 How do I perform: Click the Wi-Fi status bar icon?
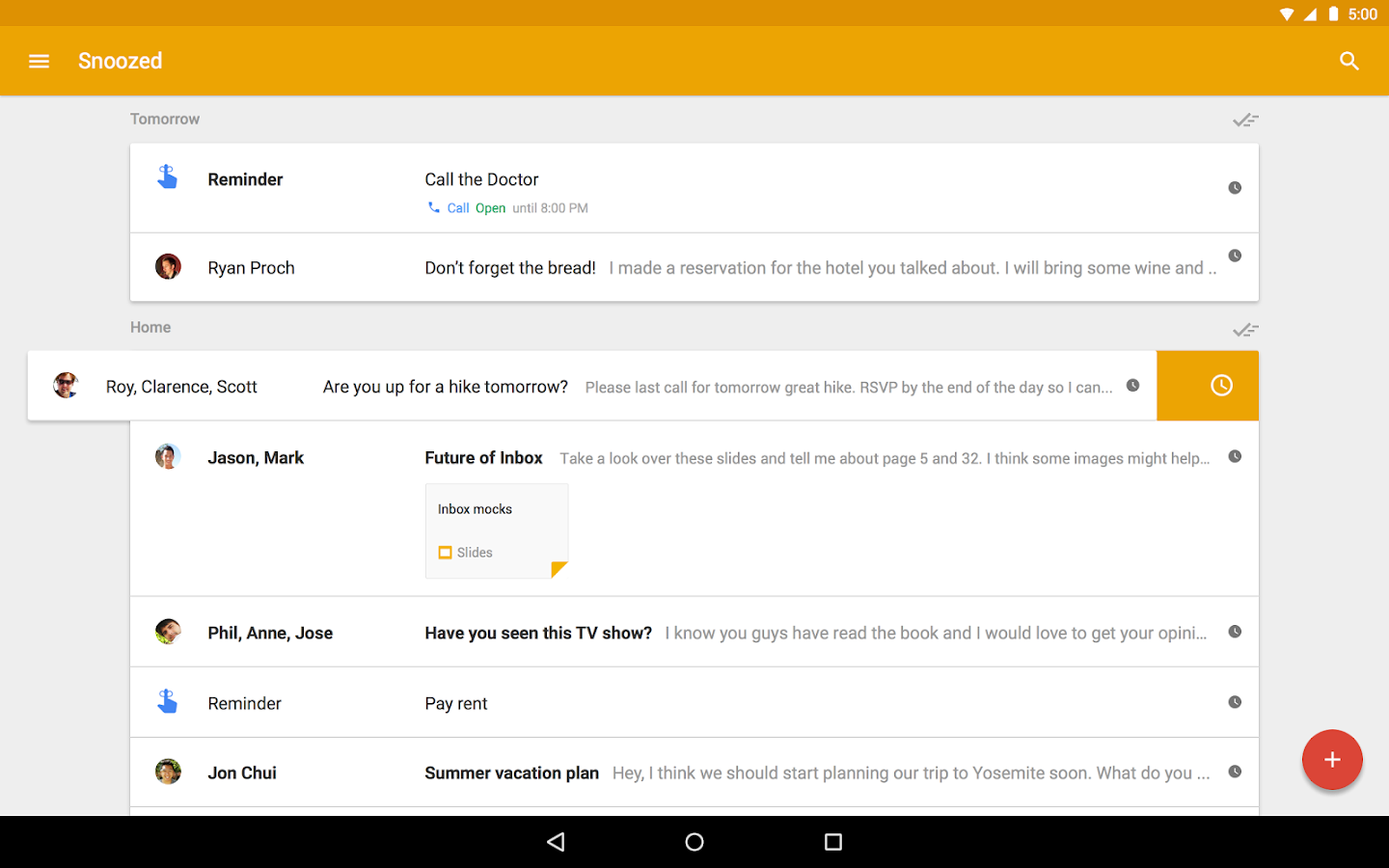click(x=1287, y=14)
